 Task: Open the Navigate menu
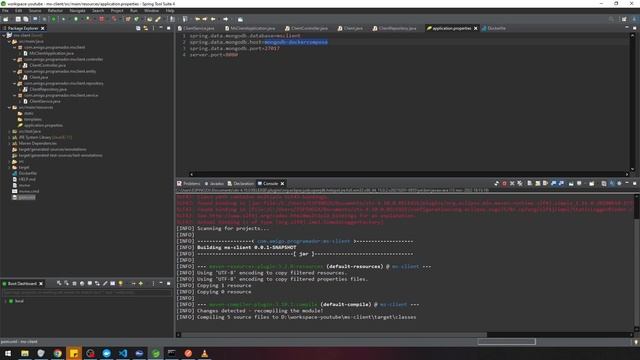pos(77,11)
